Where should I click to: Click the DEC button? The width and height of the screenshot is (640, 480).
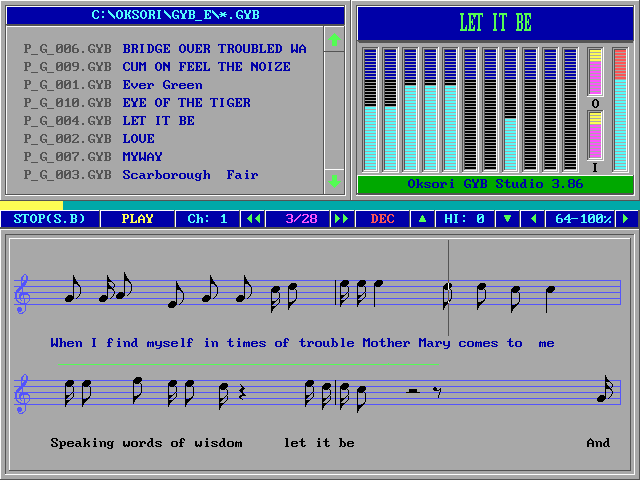pyautogui.click(x=382, y=219)
